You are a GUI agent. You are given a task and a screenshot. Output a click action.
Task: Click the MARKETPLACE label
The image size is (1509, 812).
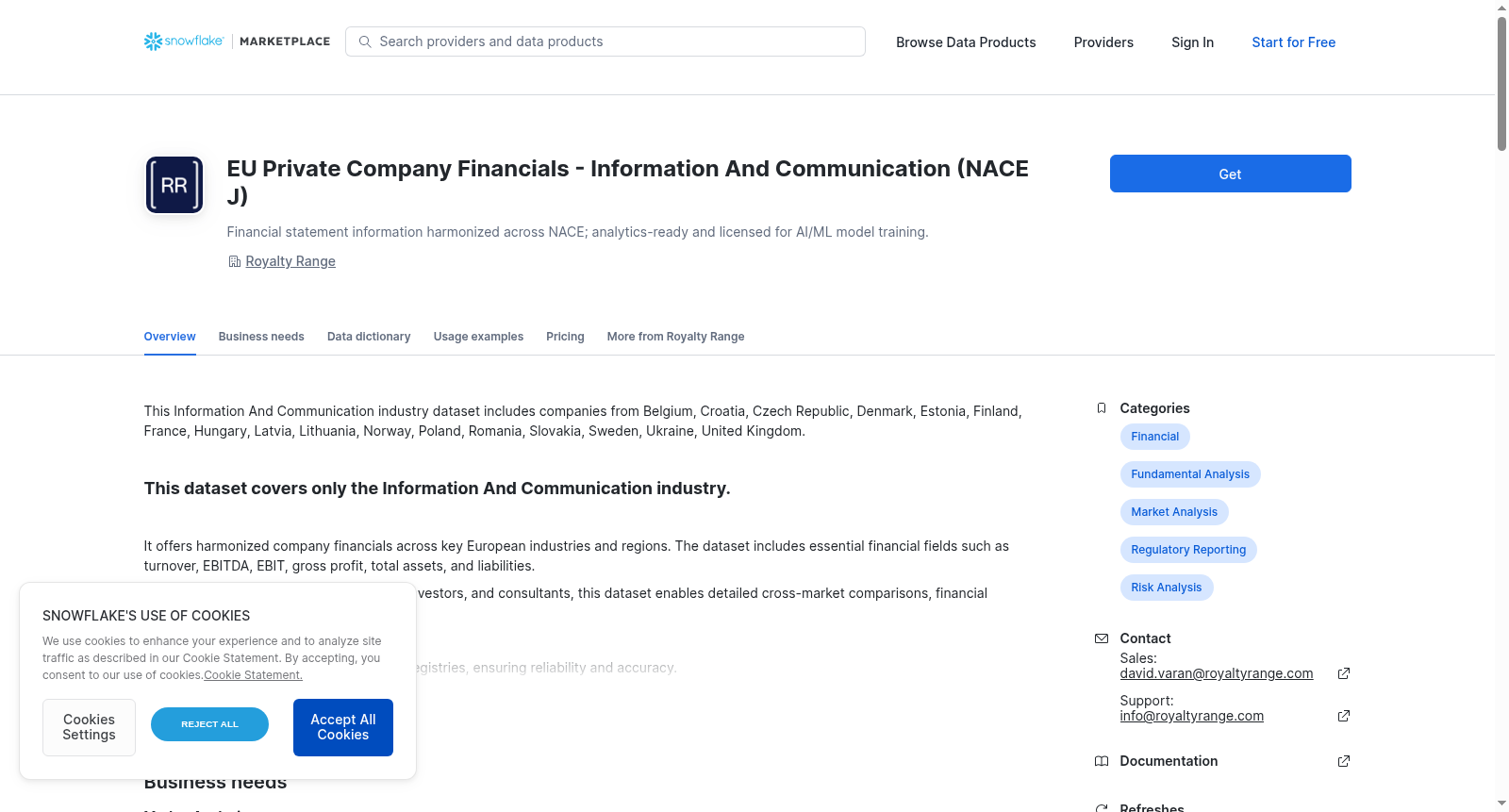[x=285, y=41]
